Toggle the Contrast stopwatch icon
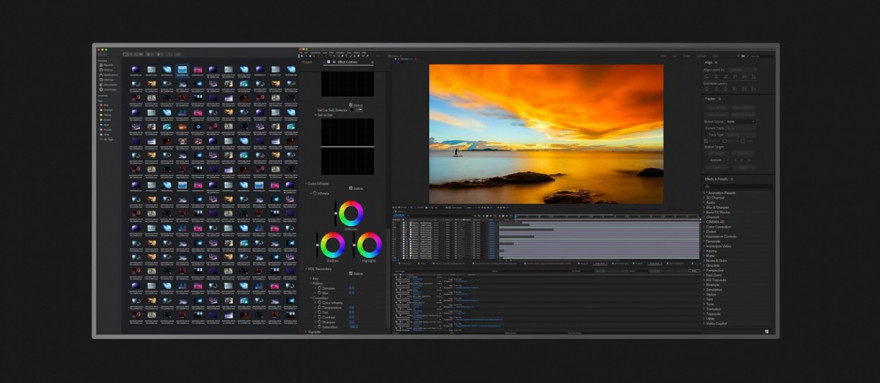 coord(319,317)
